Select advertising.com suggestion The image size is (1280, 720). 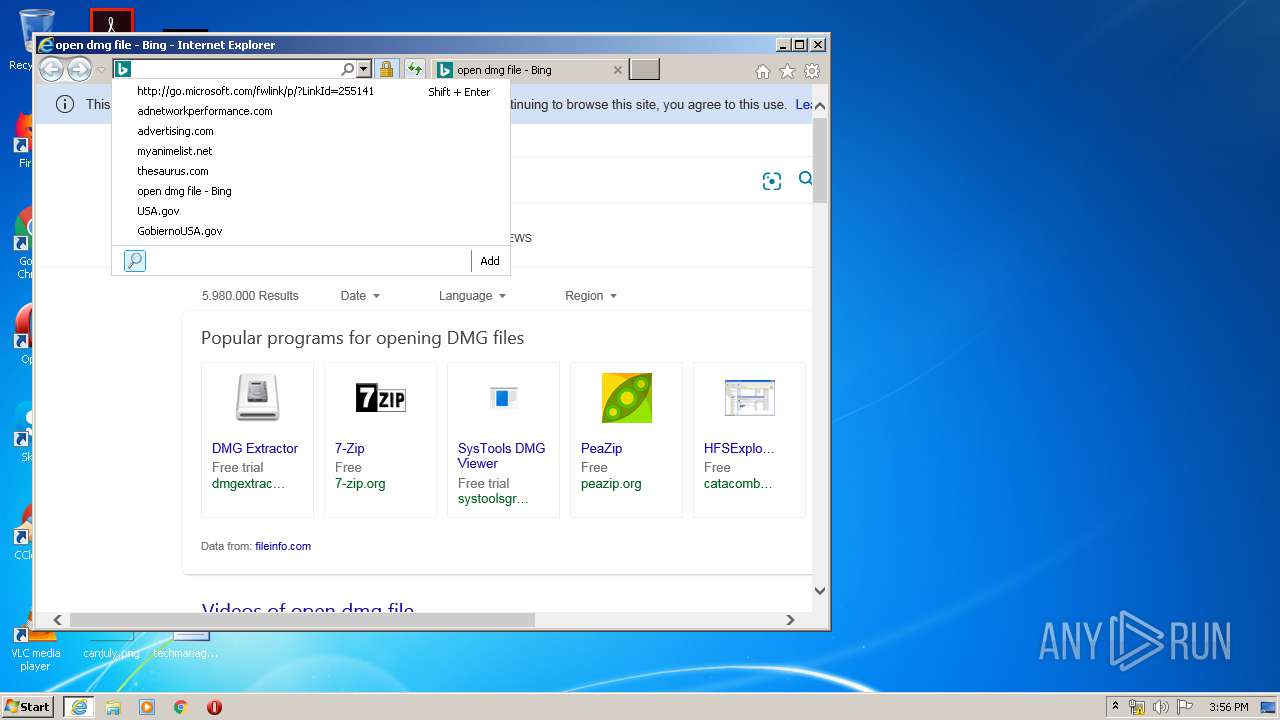[x=311, y=131]
